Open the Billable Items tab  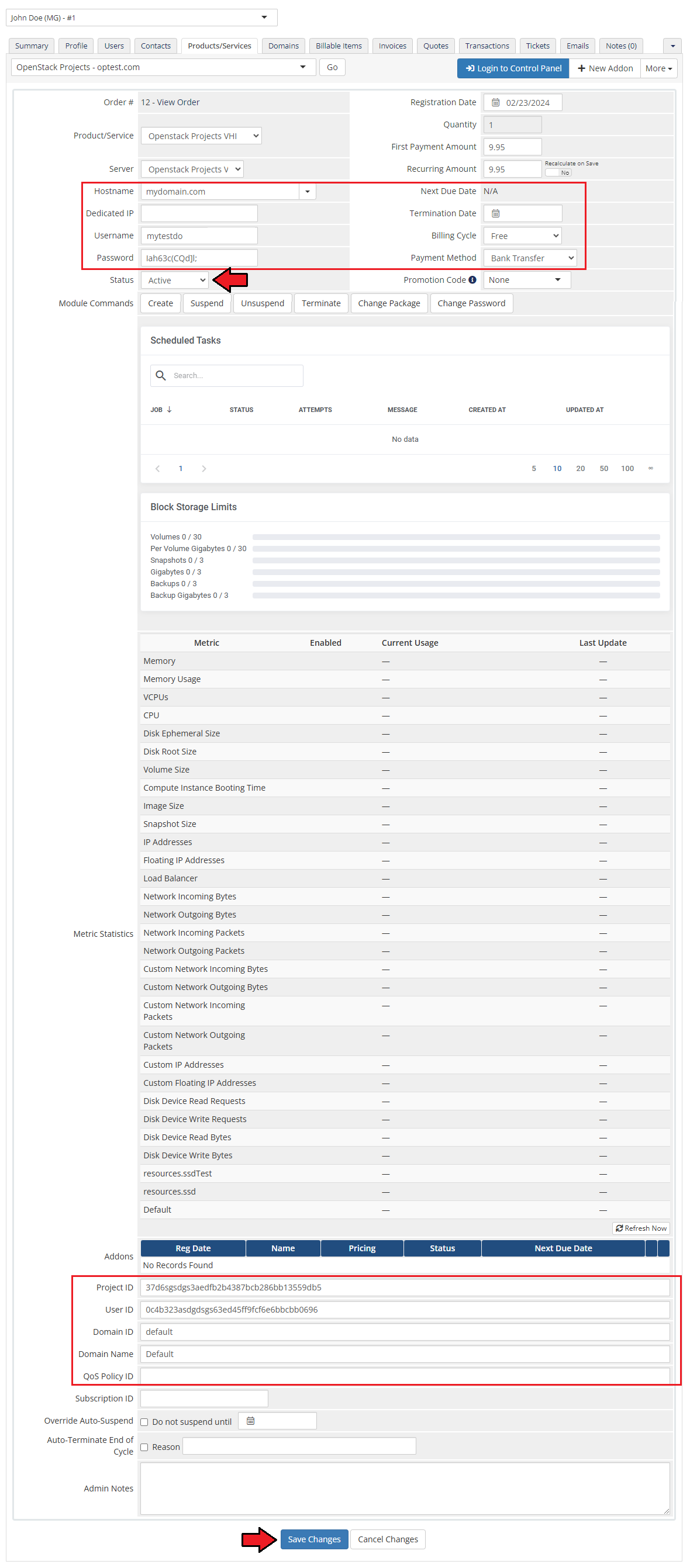[339, 46]
